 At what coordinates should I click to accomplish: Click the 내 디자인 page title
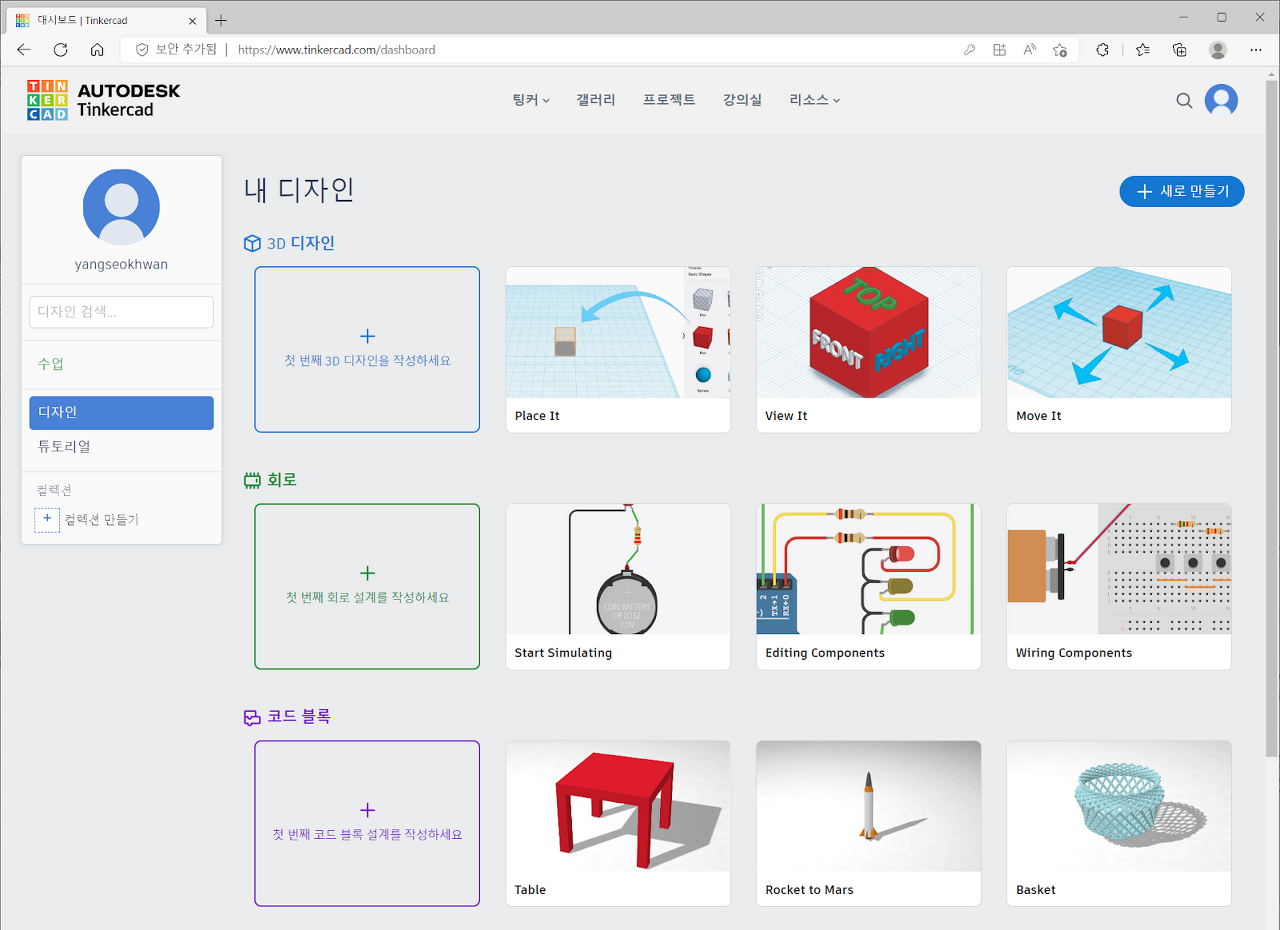tap(299, 189)
